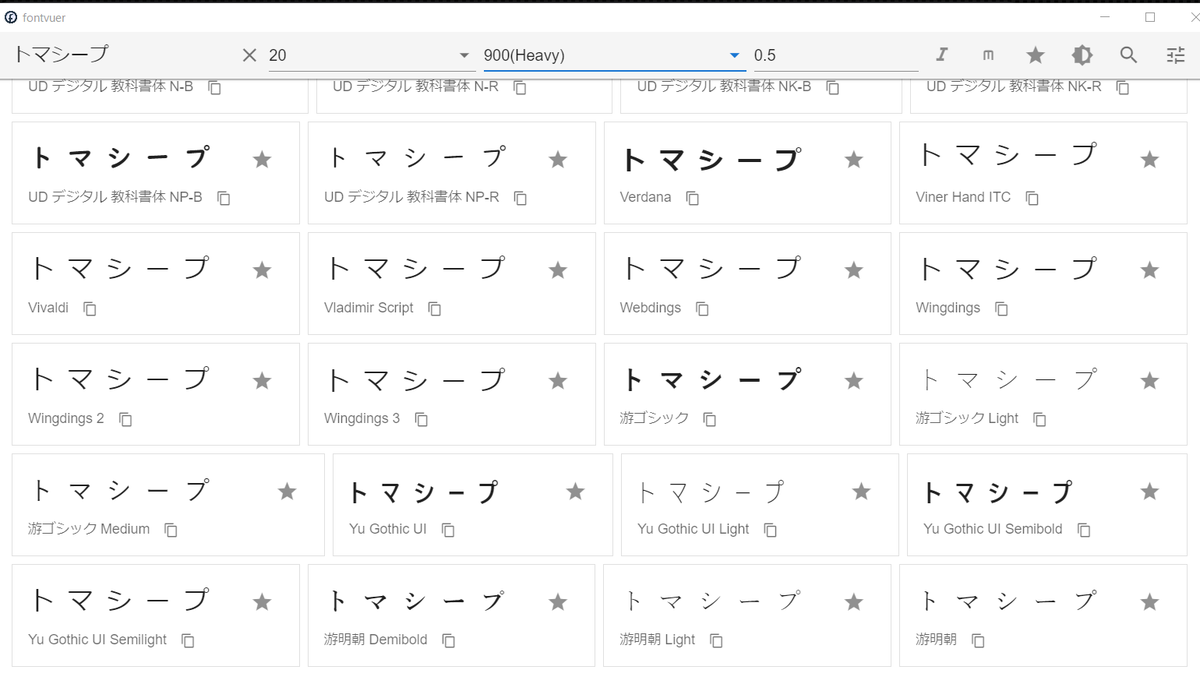Copy 游明朝 Light font name
The height and width of the screenshot is (677, 1200).
click(x=716, y=640)
